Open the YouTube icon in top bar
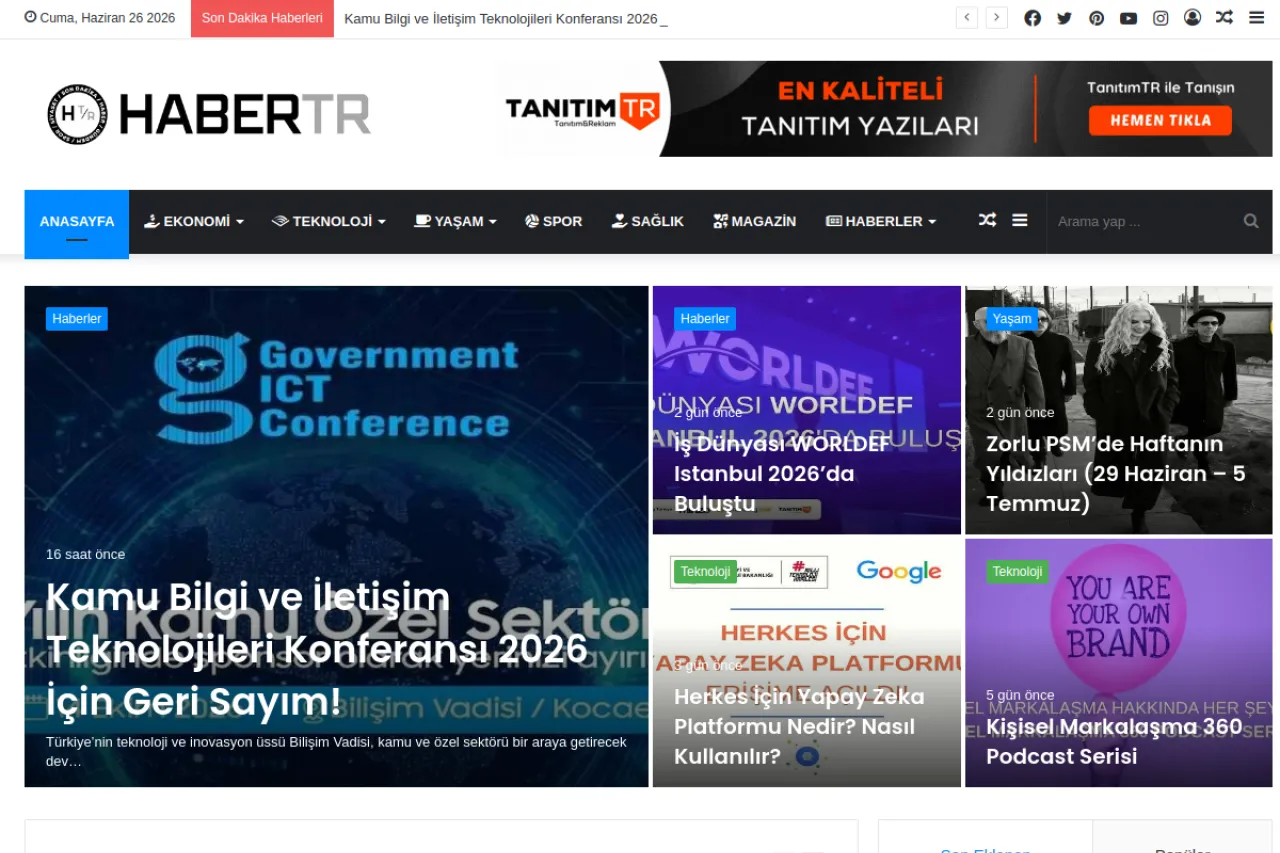This screenshot has width=1280, height=853. [1128, 18]
